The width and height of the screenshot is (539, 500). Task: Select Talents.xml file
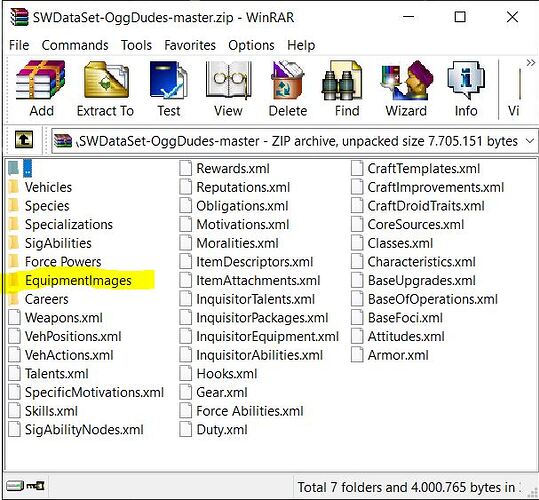(48, 374)
